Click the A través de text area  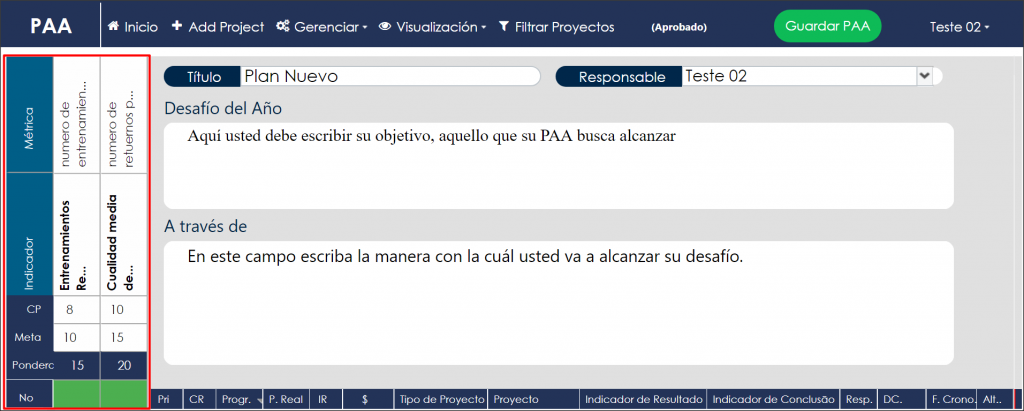pyautogui.click(x=558, y=303)
